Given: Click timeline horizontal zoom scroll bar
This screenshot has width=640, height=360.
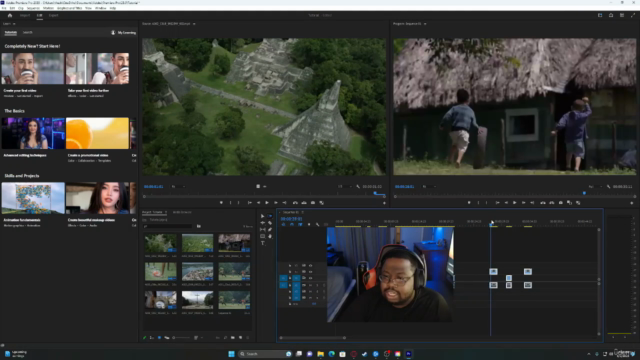Looking at the screenshot, I should point(312,338).
